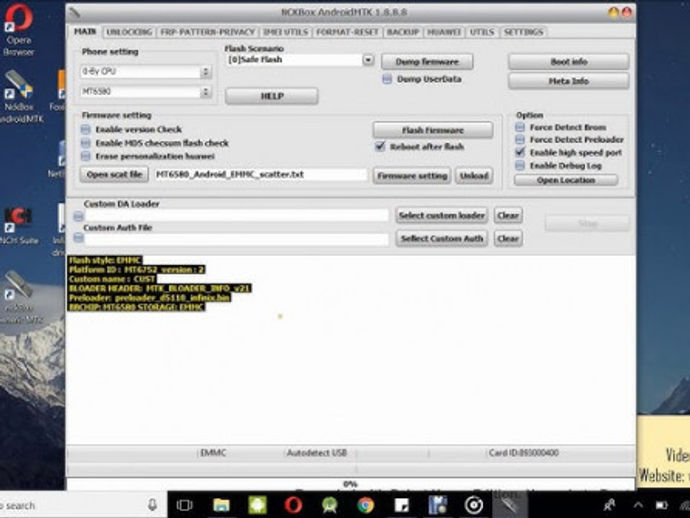This screenshot has height=518, width=690.
Task: Click the microphone icon in the search box
Action: [152, 505]
